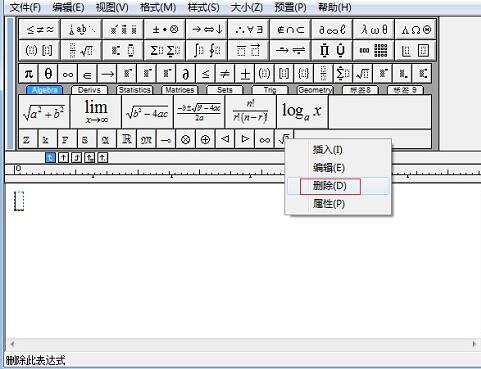Open the Greek lowercase palette (λωθ)
Viewport: 481px width, 369px height.
click(374, 29)
